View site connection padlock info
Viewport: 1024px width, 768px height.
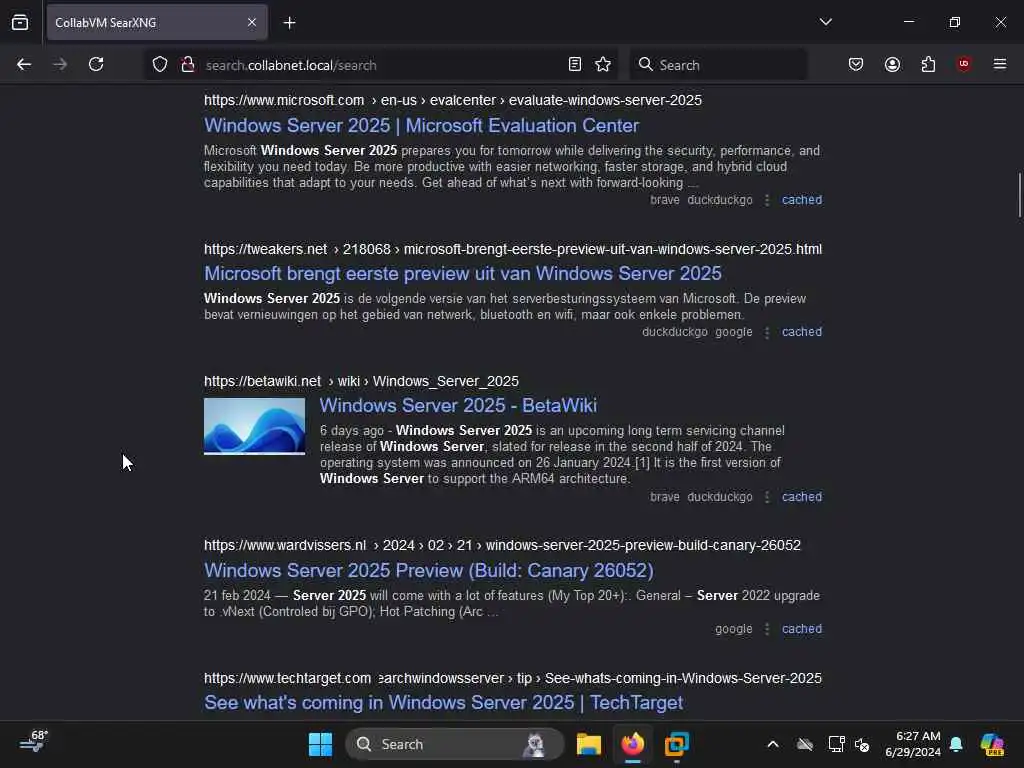pyautogui.click(x=187, y=64)
